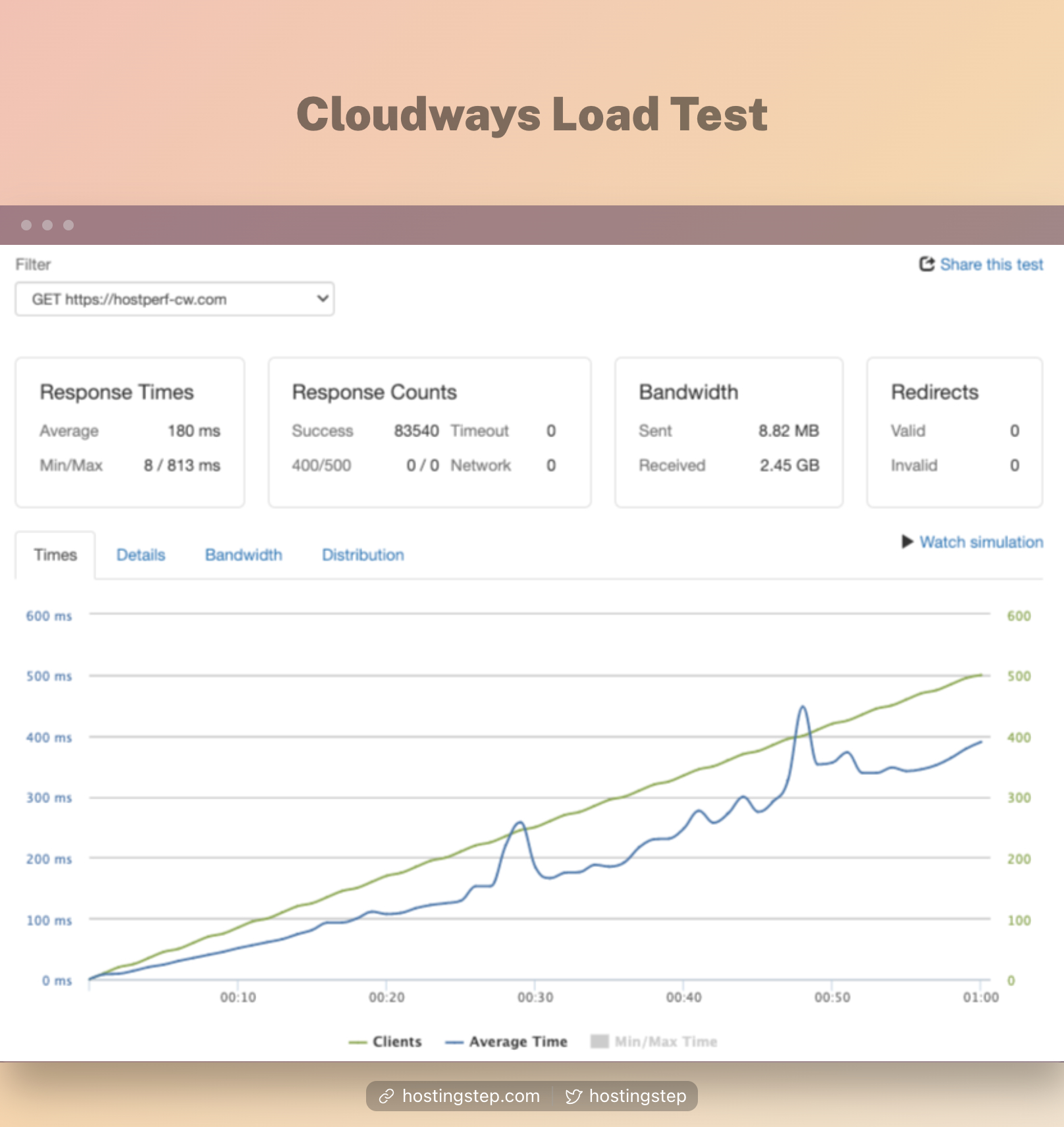Click the Twitter bird icon in footer

coord(573,1096)
